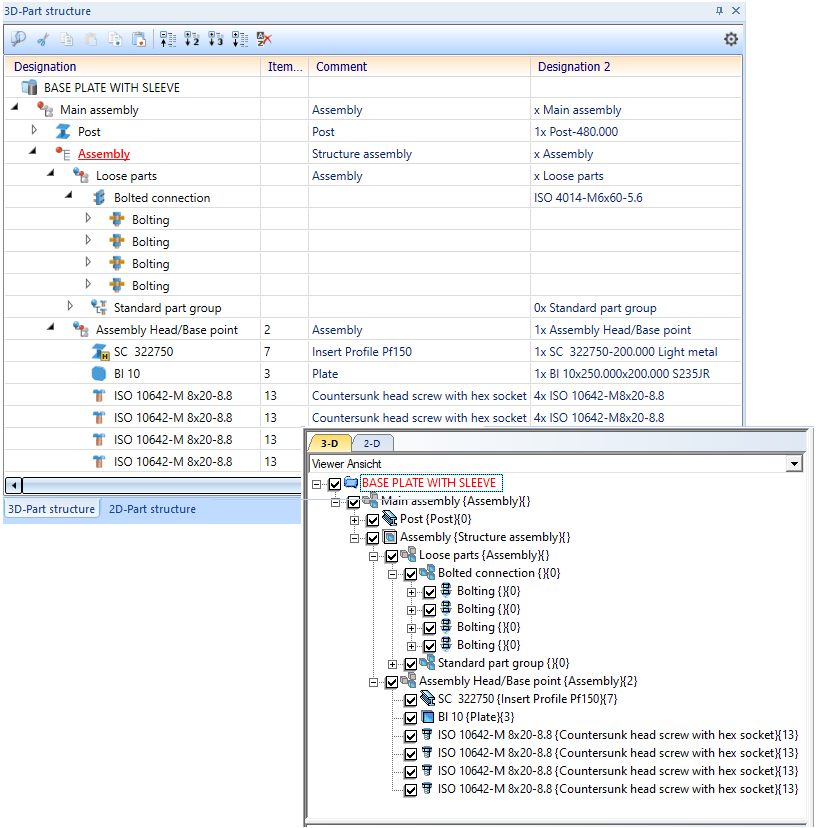817x828 pixels.
Task: Click the horizontal scrollbar left arrow
Action: click(x=13, y=486)
